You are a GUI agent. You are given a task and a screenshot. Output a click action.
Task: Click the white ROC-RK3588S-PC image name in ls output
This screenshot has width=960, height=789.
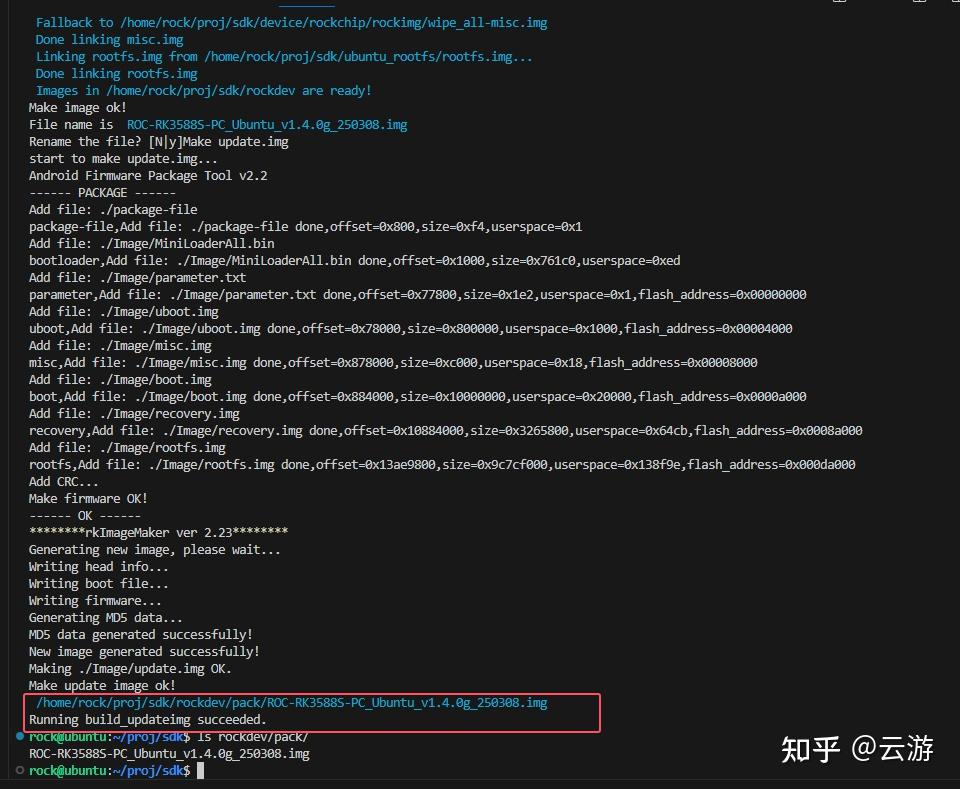[x=169, y=753]
